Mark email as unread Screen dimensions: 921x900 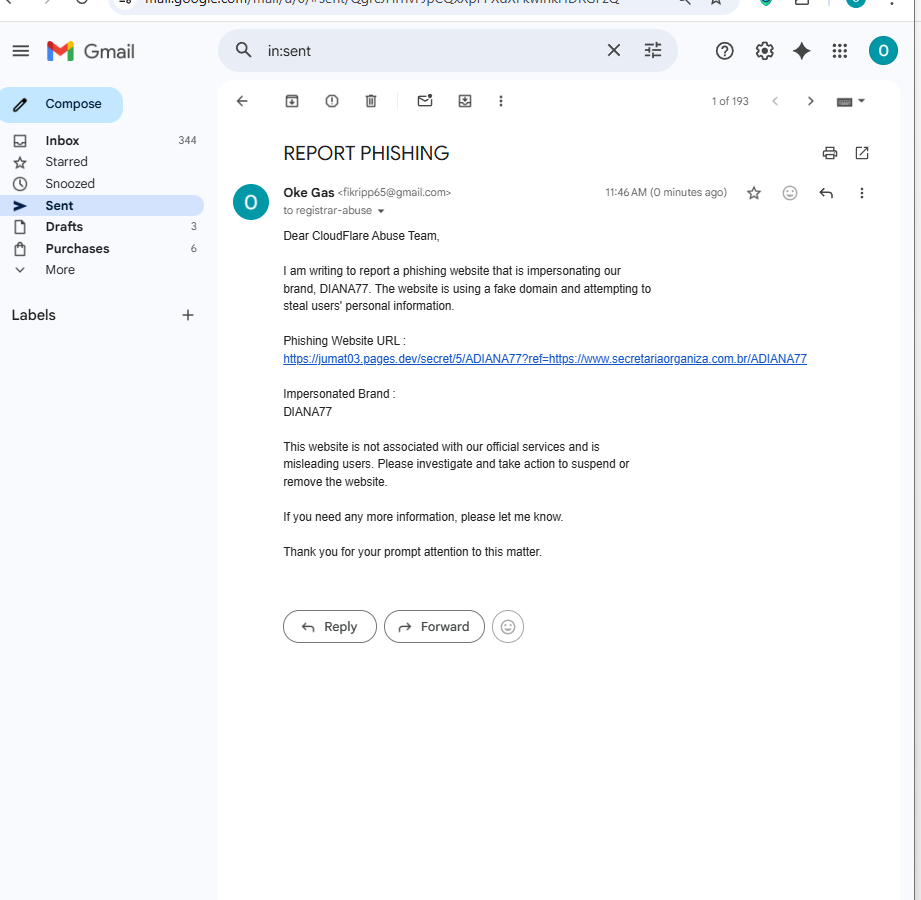(425, 100)
